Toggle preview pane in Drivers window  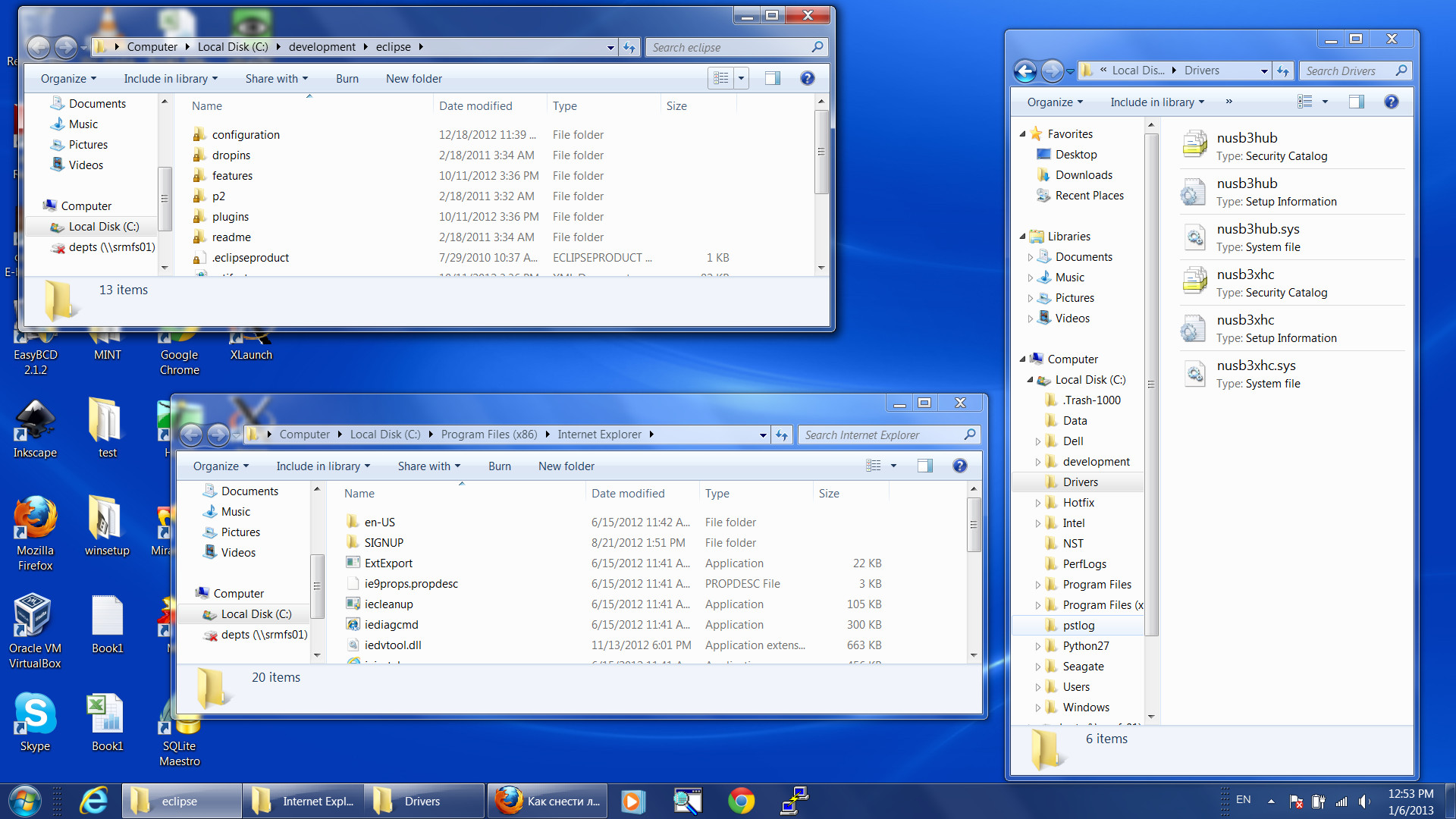point(1356,102)
